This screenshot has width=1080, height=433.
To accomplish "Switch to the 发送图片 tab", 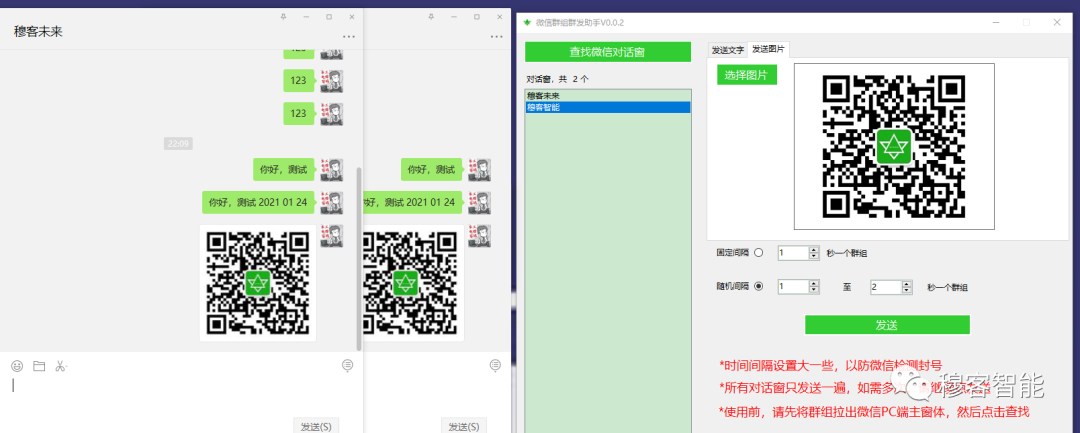I will click(x=768, y=49).
